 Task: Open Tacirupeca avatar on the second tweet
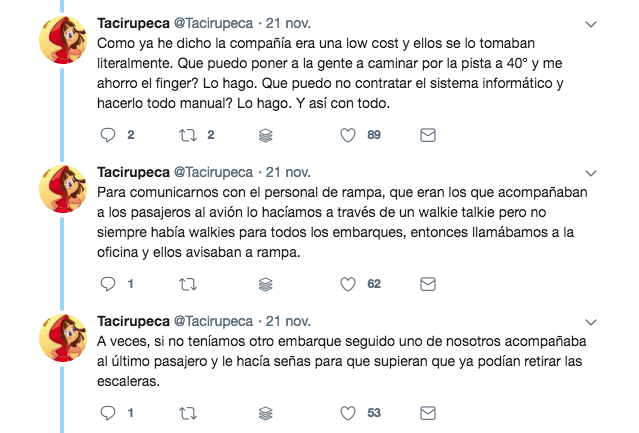[63, 189]
